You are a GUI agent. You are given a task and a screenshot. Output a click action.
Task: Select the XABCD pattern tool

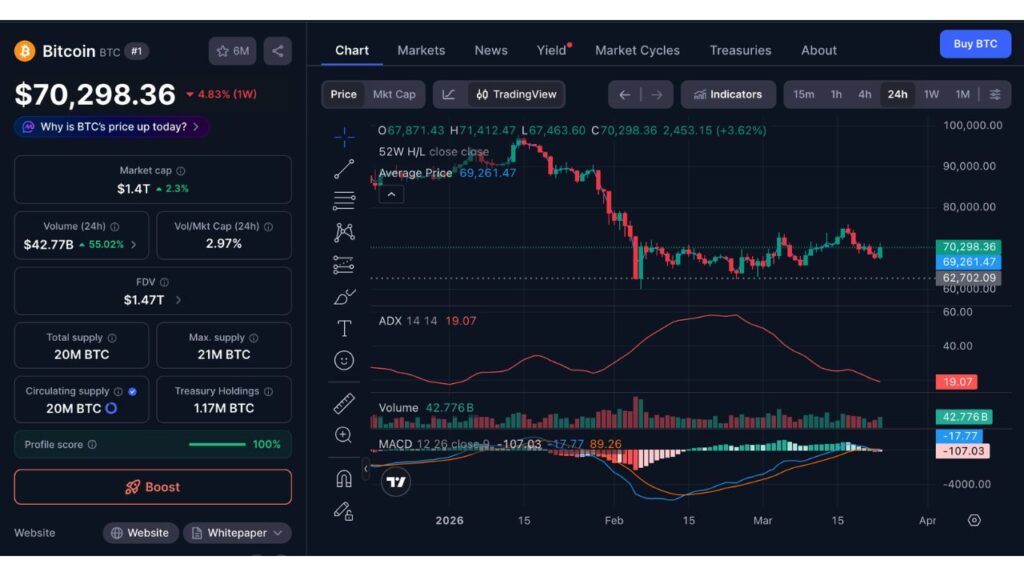344,231
